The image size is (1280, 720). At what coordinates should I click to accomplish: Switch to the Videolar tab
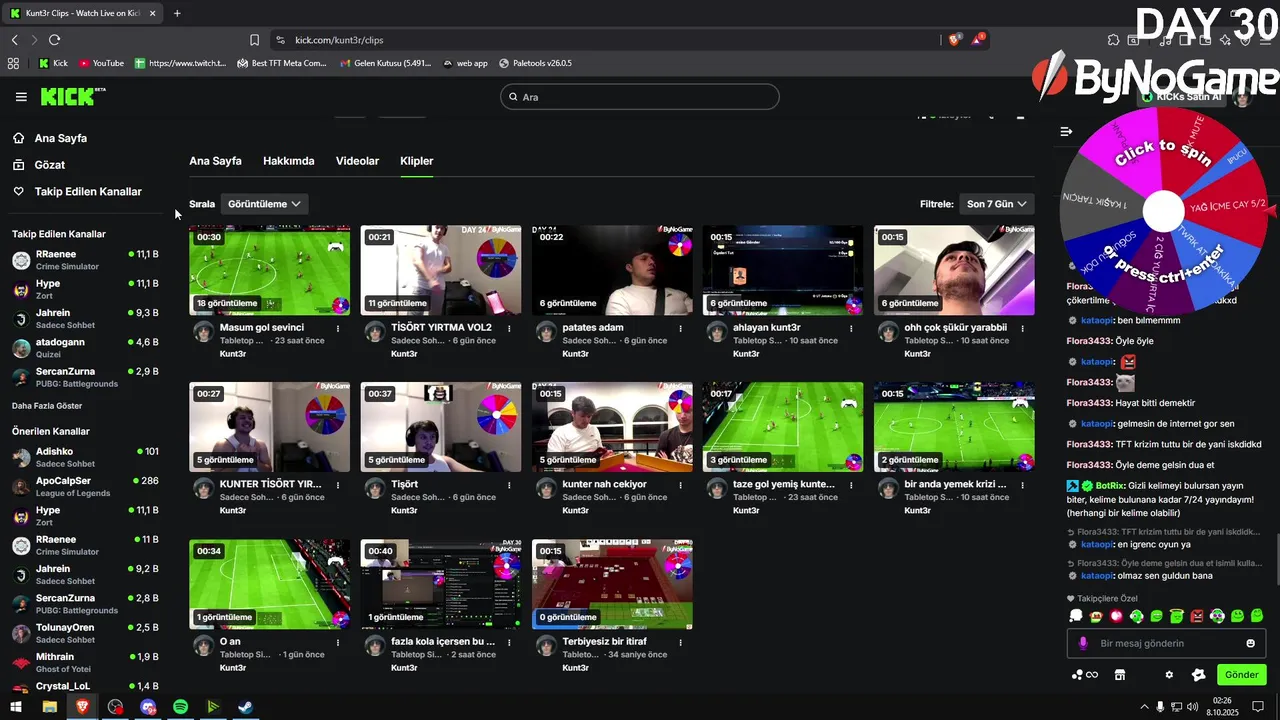(357, 161)
